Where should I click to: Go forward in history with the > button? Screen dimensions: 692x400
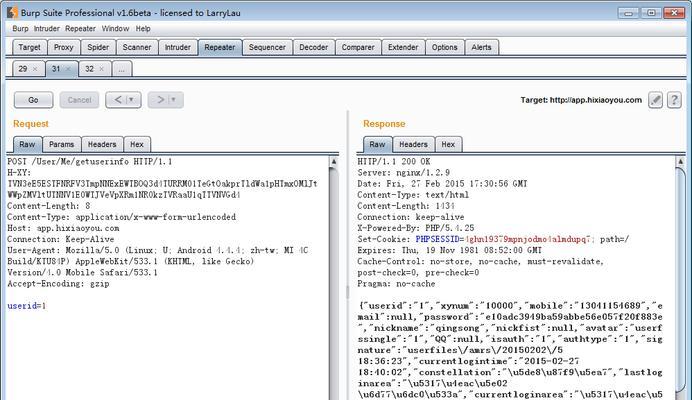(x=161, y=100)
